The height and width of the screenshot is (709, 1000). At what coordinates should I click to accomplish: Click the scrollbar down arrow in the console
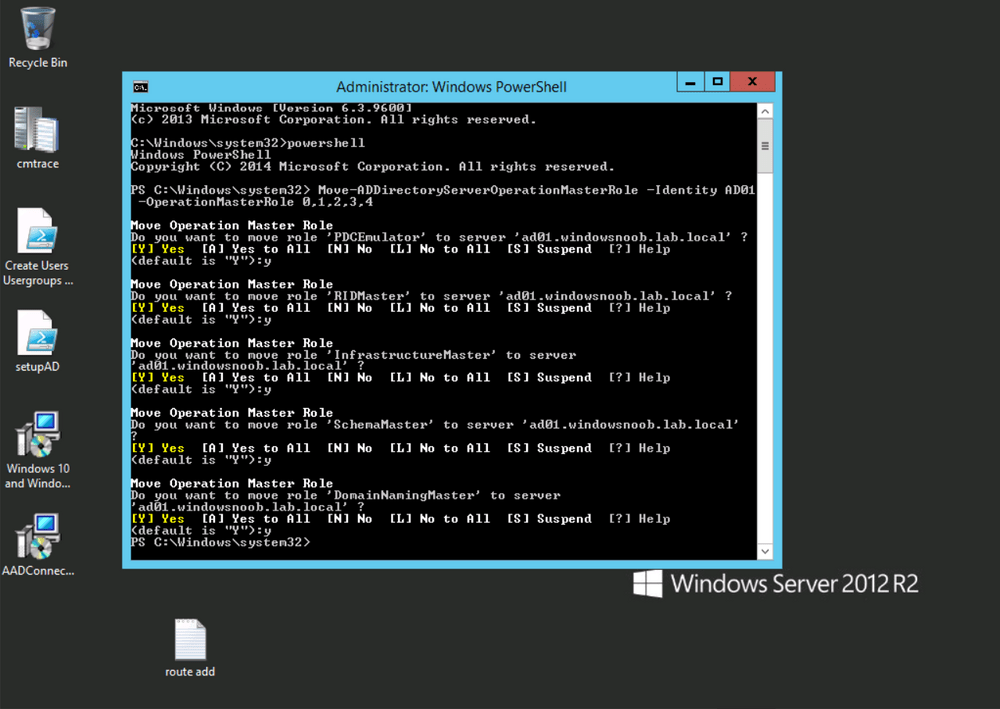765,551
